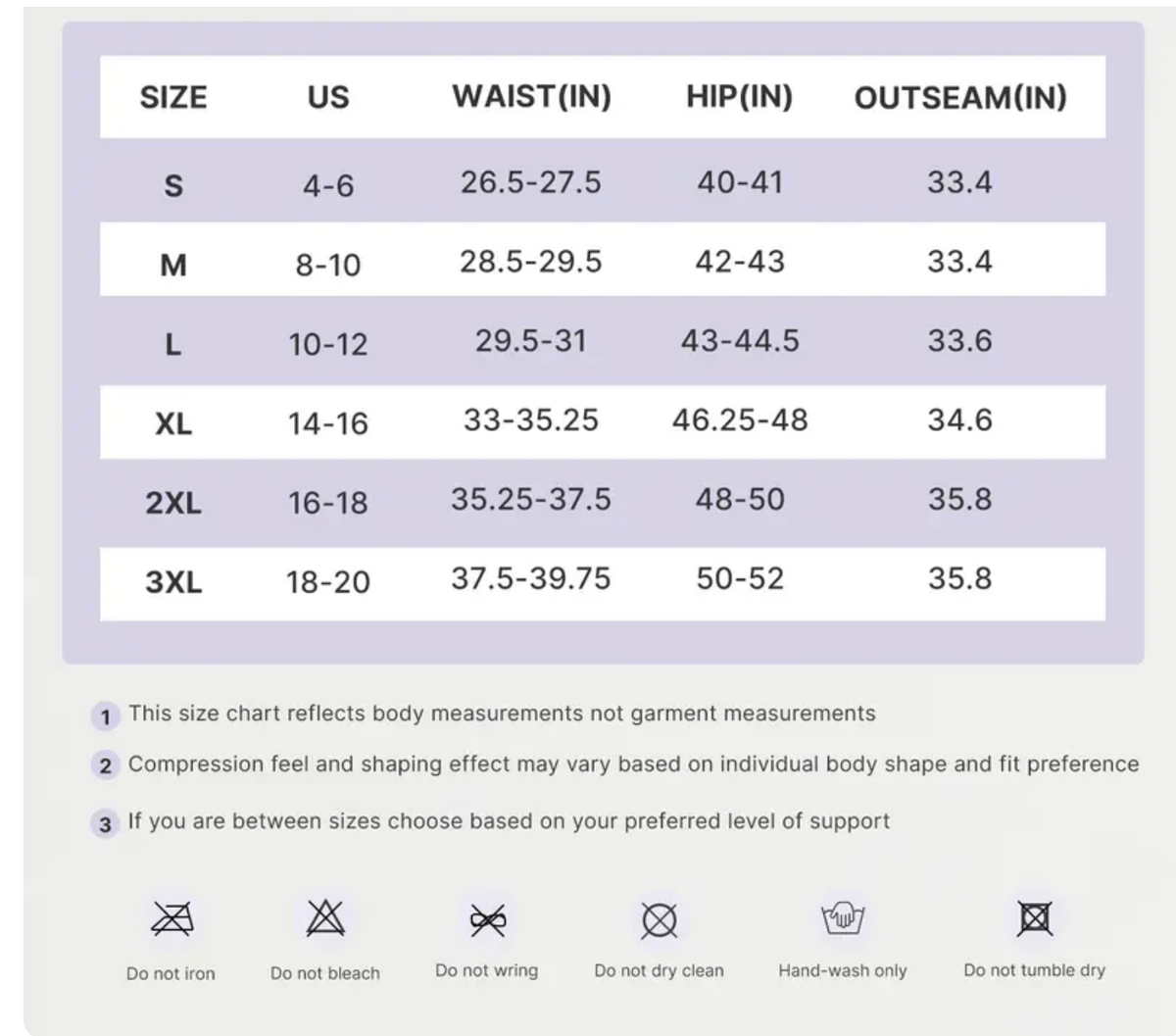Select the Hand-wash only basin icon
The width and height of the screenshot is (1176, 1036).
843,918
